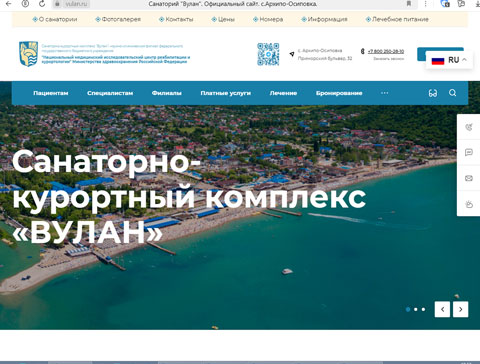Go to next slide arrow
This screenshot has width=480, height=364.
tap(460, 309)
